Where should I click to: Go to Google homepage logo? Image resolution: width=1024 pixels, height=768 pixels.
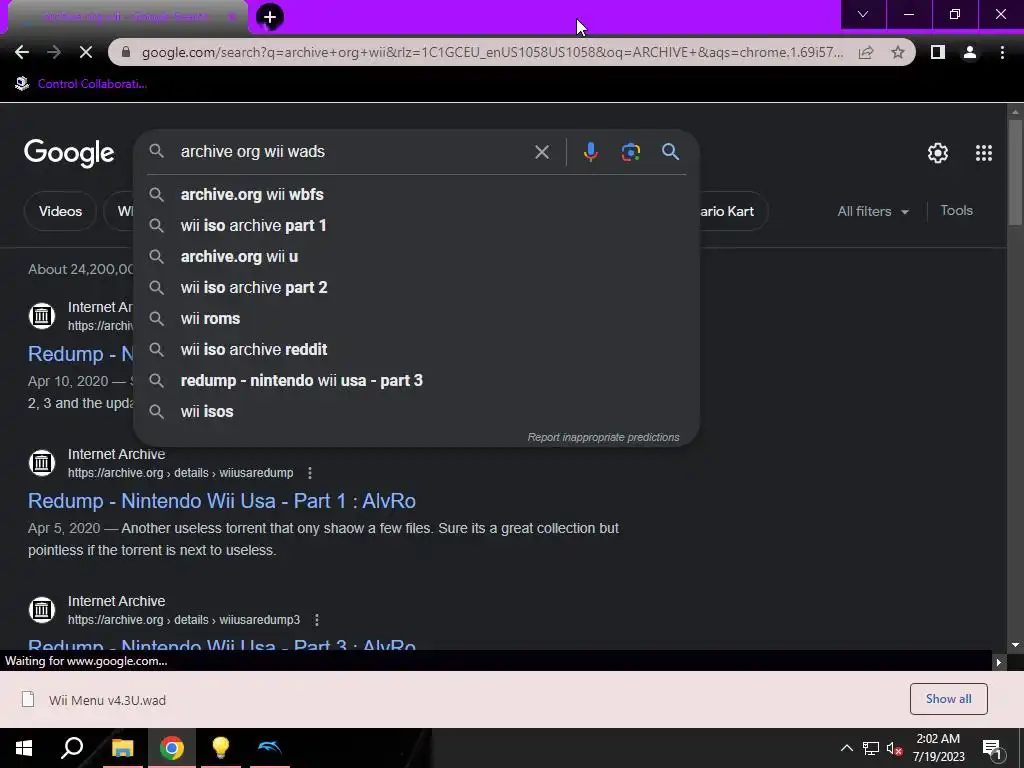click(69, 153)
